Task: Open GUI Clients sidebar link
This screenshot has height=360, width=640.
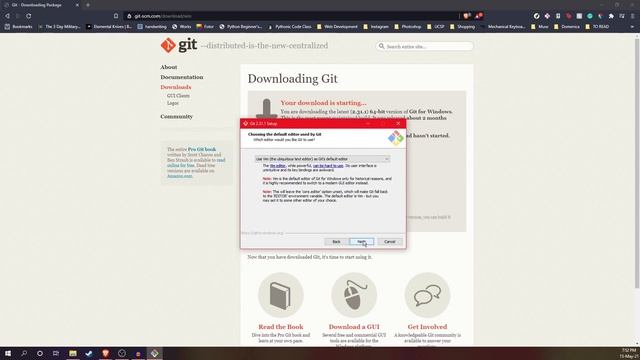Action: pyautogui.click(x=178, y=96)
